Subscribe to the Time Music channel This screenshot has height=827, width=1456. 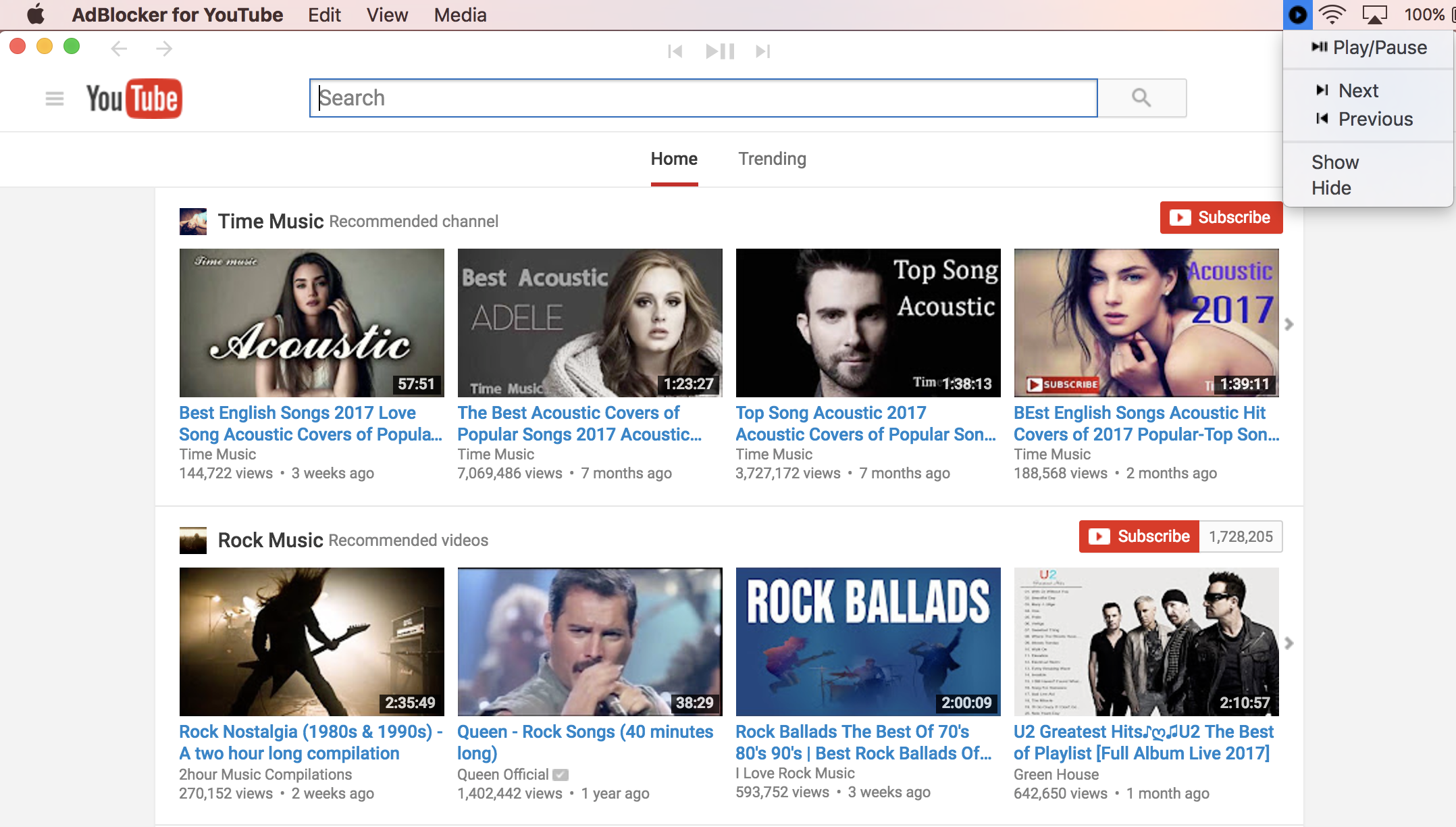pyautogui.click(x=1221, y=218)
